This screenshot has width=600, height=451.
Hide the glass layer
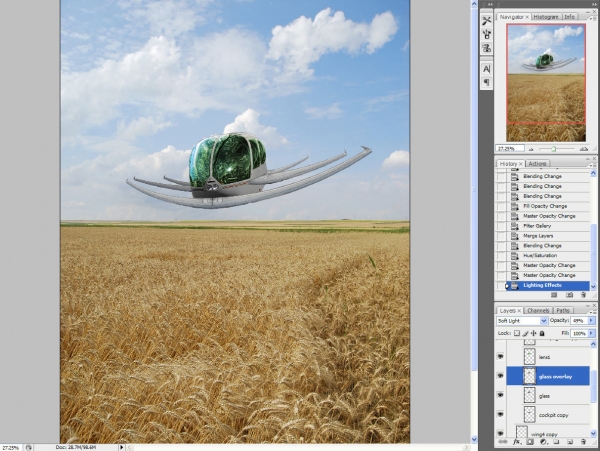tap(500, 395)
